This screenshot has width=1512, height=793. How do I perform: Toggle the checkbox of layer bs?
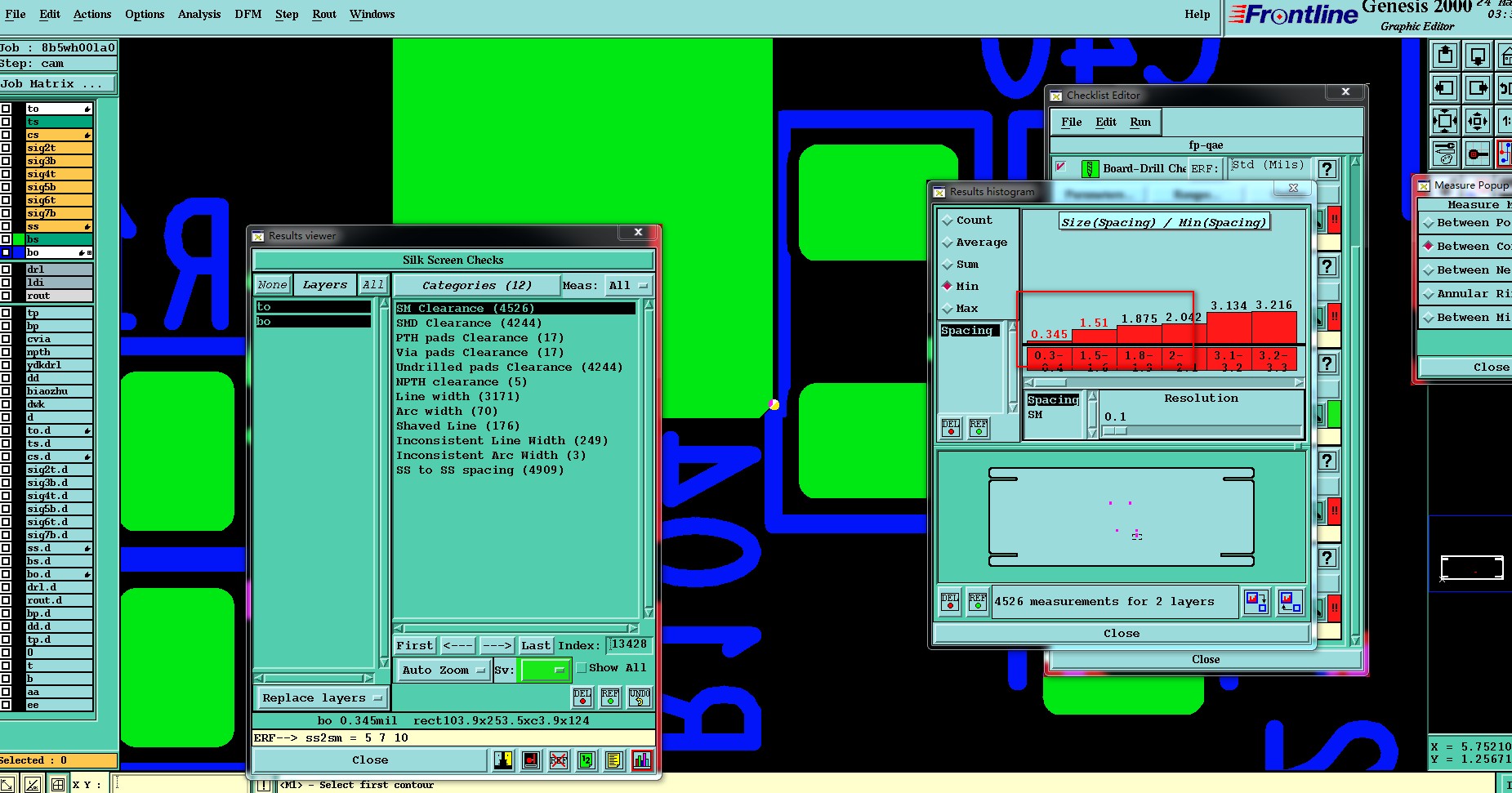(6, 239)
